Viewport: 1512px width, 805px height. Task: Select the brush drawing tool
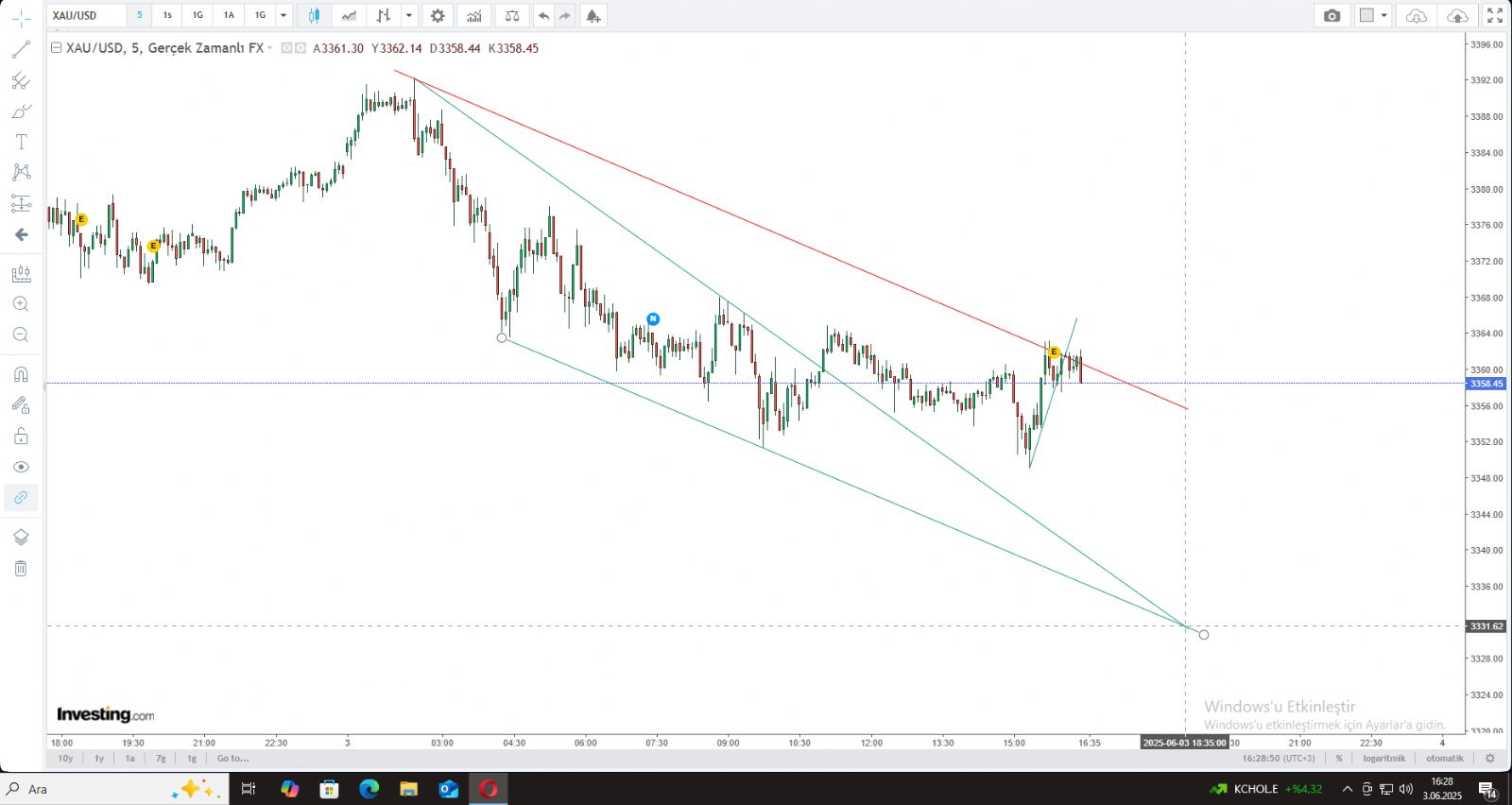pyautogui.click(x=21, y=111)
